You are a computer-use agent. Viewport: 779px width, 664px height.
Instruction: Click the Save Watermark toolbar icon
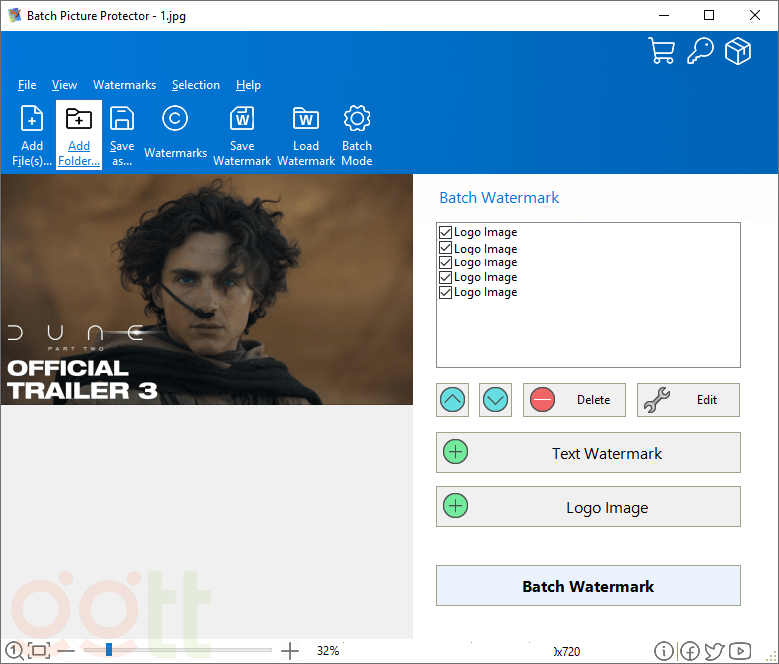tap(242, 119)
